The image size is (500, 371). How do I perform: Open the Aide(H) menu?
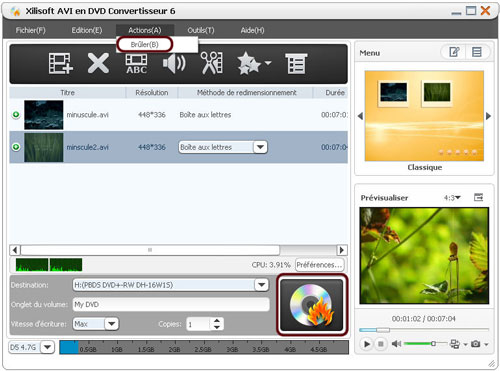point(252,30)
